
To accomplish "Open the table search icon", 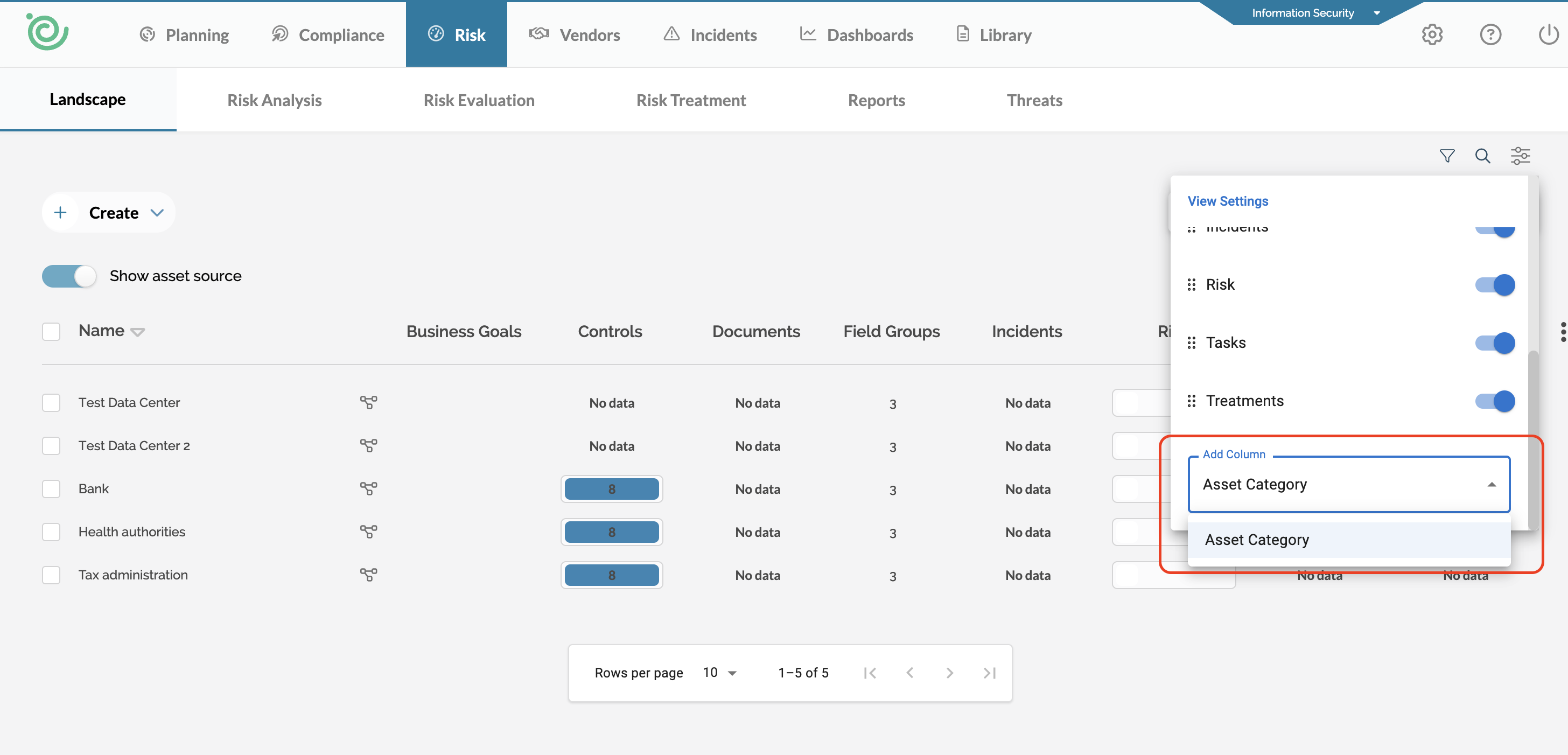I will [x=1482, y=156].
